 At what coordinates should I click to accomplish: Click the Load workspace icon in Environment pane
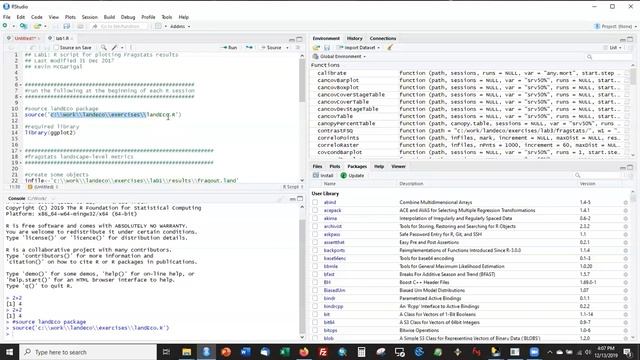click(x=316, y=47)
